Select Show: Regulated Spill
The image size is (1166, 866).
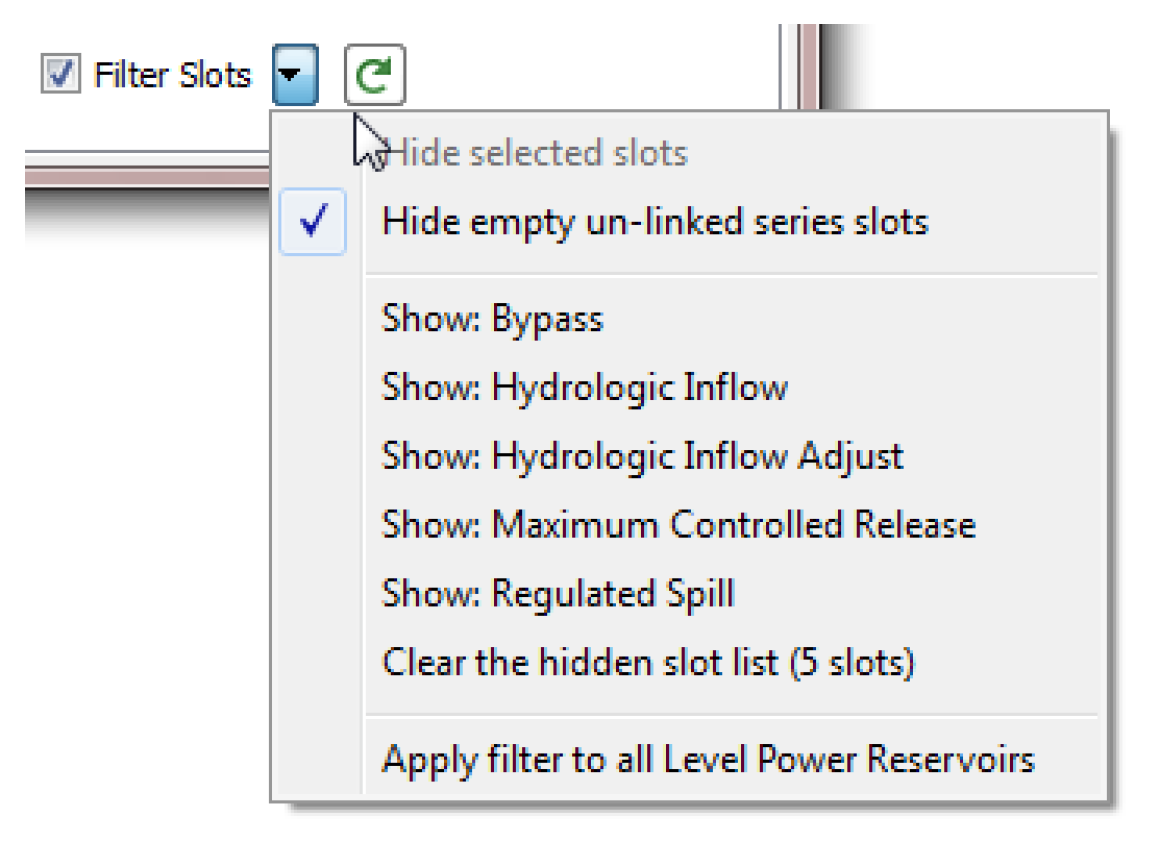[558, 593]
